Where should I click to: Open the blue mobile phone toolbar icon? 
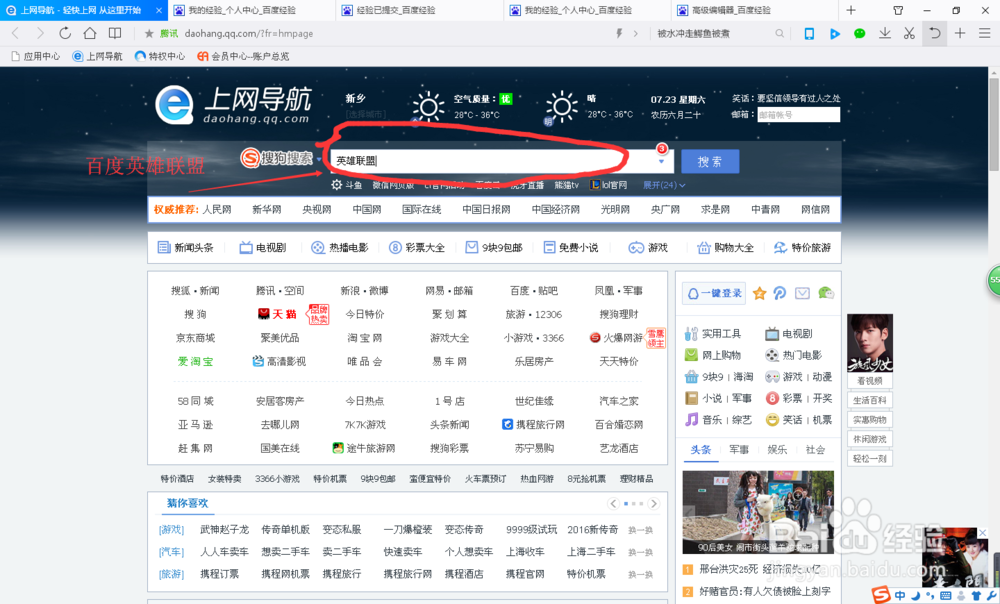coord(809,34)
